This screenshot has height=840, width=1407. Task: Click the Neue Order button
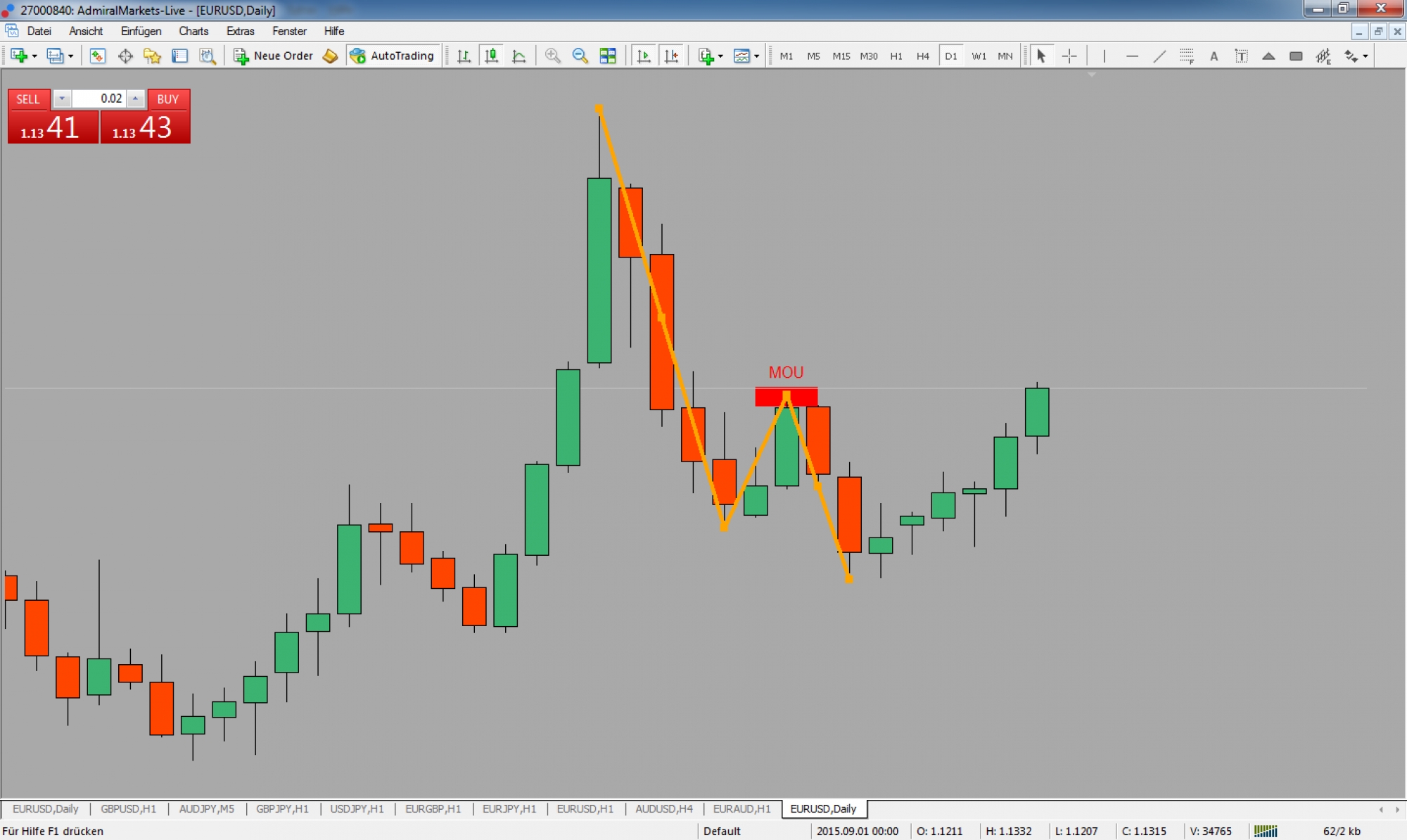tap(273, 56)
